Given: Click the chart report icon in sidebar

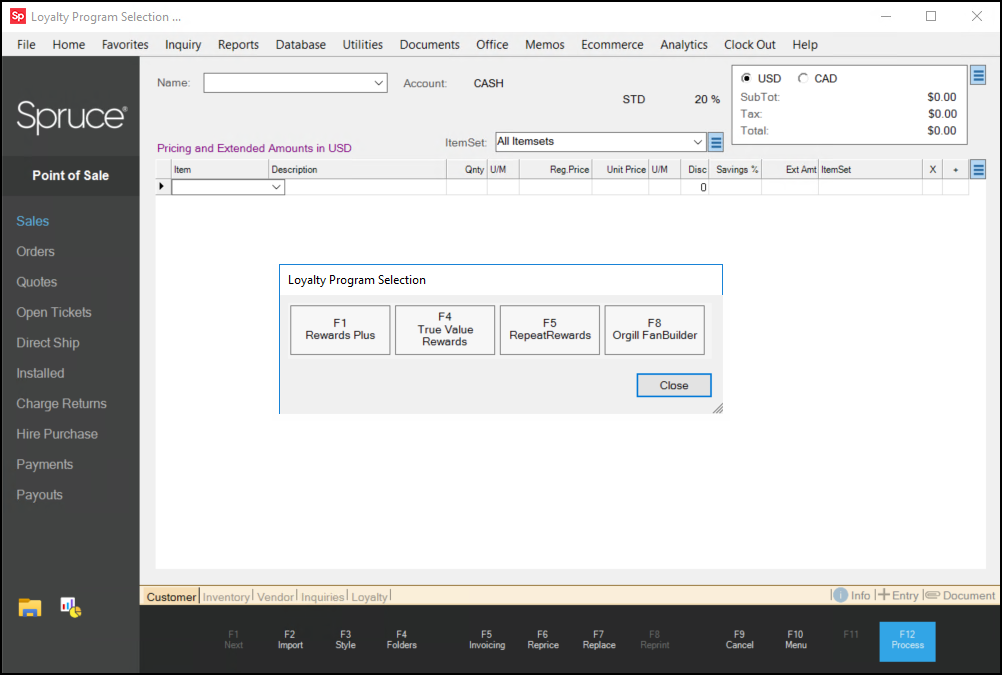Looking at the screenshot, I should (x=70, y=606).
